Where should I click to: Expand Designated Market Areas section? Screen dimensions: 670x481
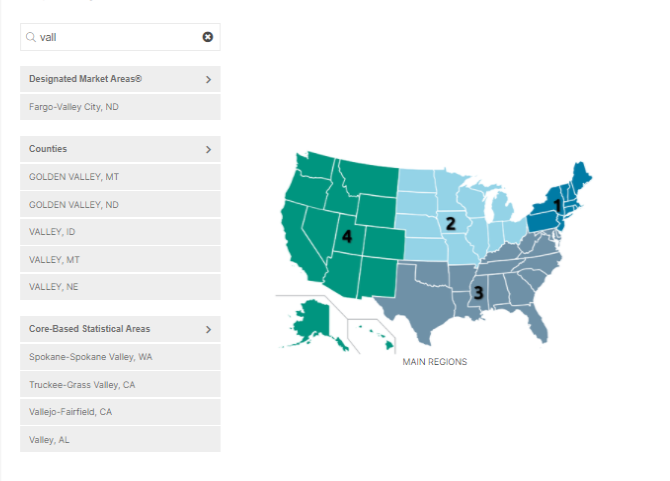208,79
